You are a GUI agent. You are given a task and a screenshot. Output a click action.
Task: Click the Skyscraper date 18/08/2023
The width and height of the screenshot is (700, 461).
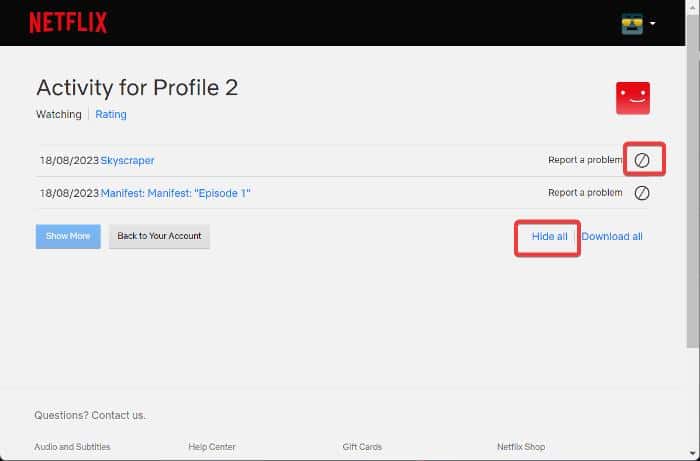tap(69, 161)
